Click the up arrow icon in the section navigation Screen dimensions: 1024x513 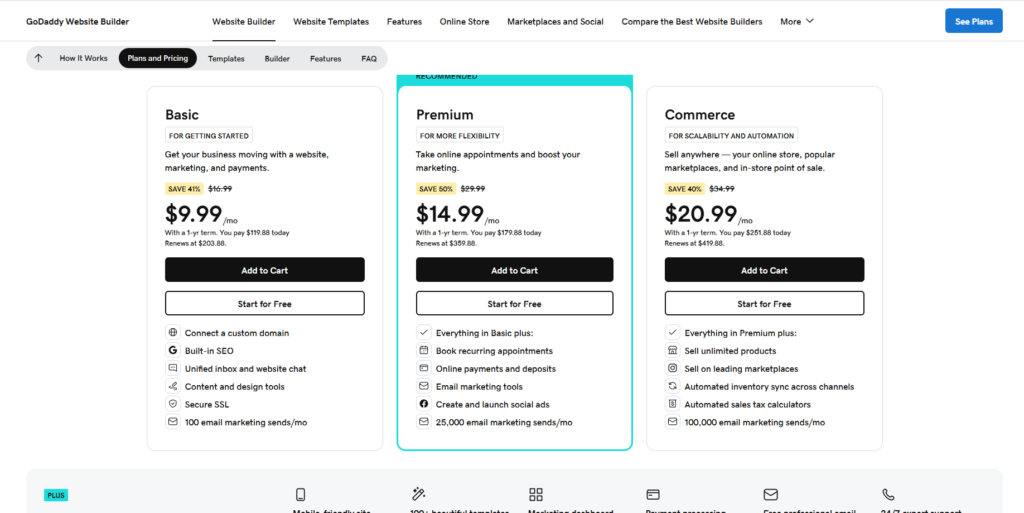[38, 58]
